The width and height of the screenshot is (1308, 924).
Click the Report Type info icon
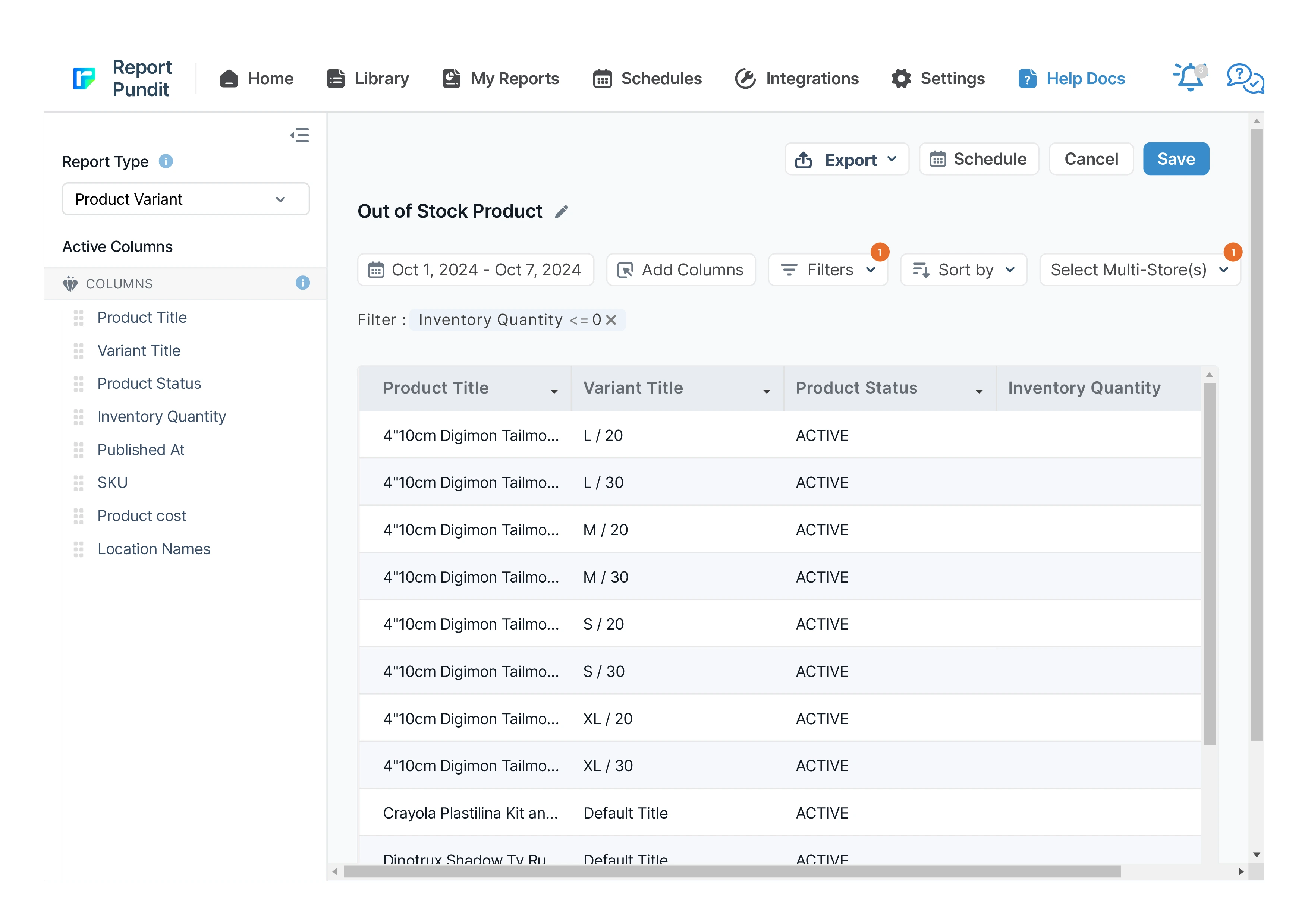pos(166,162)
